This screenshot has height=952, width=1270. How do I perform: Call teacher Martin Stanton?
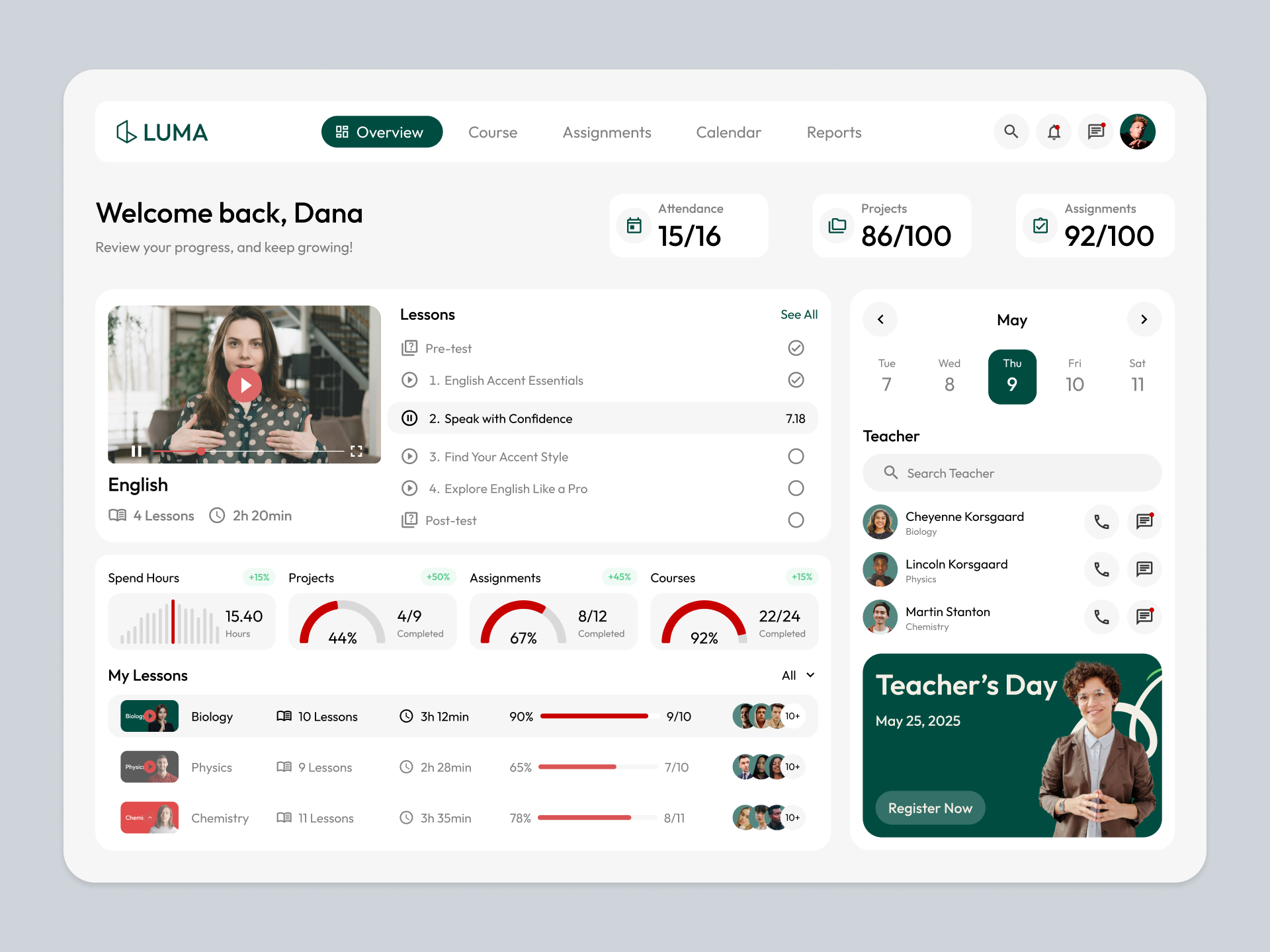pyautogui.click(x=1101, y=617)
